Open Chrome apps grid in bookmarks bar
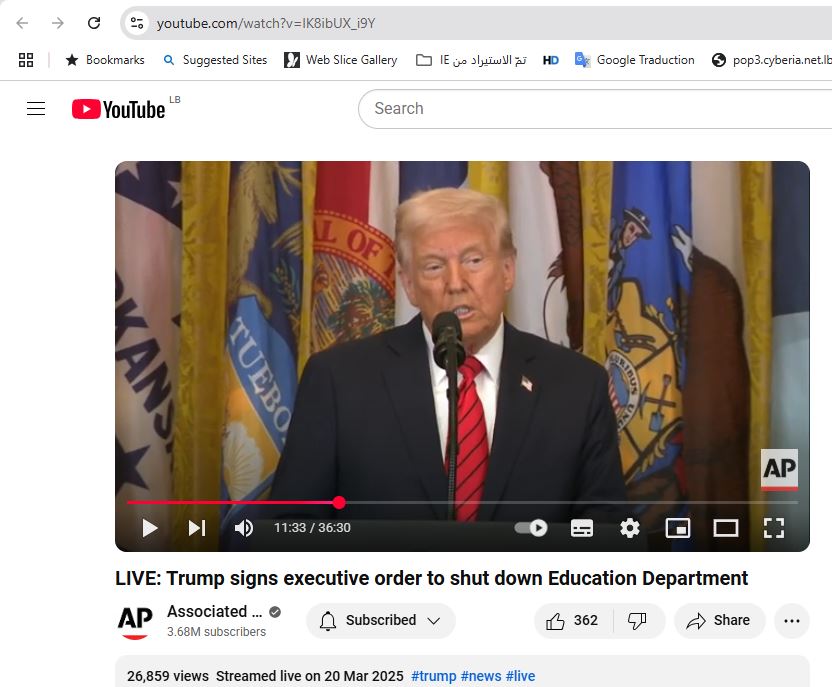 point(26,60)
